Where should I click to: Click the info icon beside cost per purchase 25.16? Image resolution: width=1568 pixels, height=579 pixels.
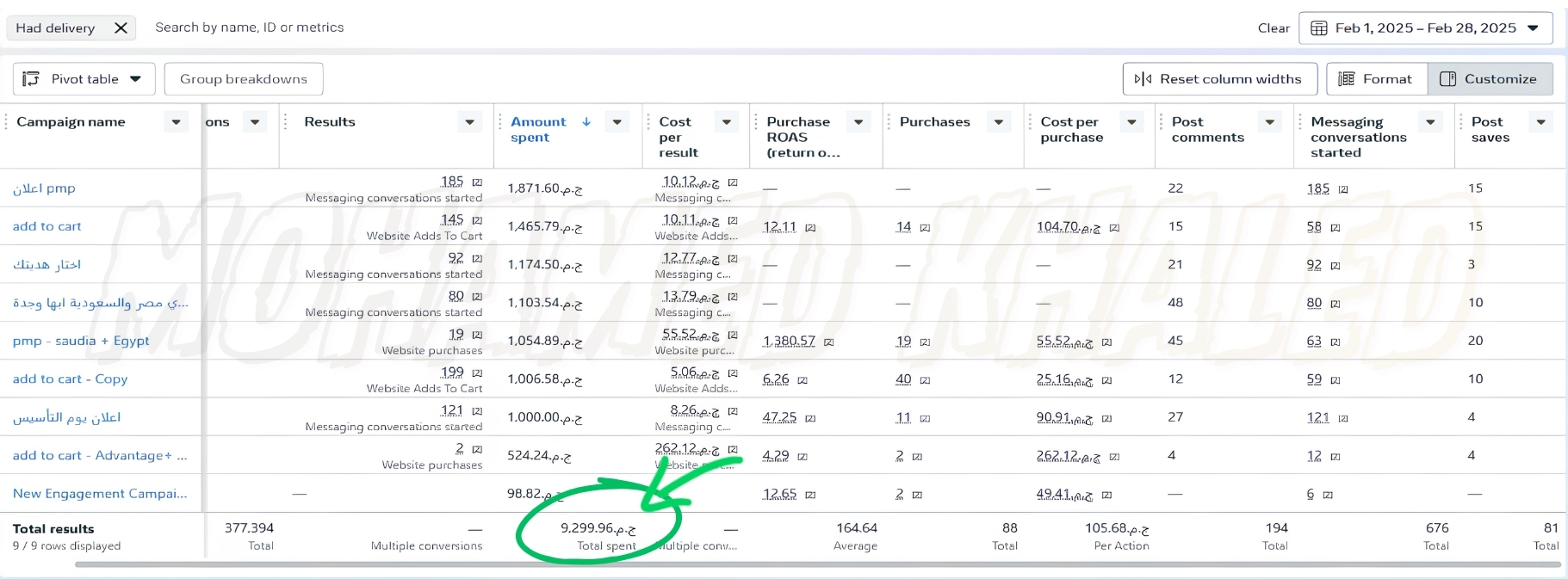[x=1106, y=380]
